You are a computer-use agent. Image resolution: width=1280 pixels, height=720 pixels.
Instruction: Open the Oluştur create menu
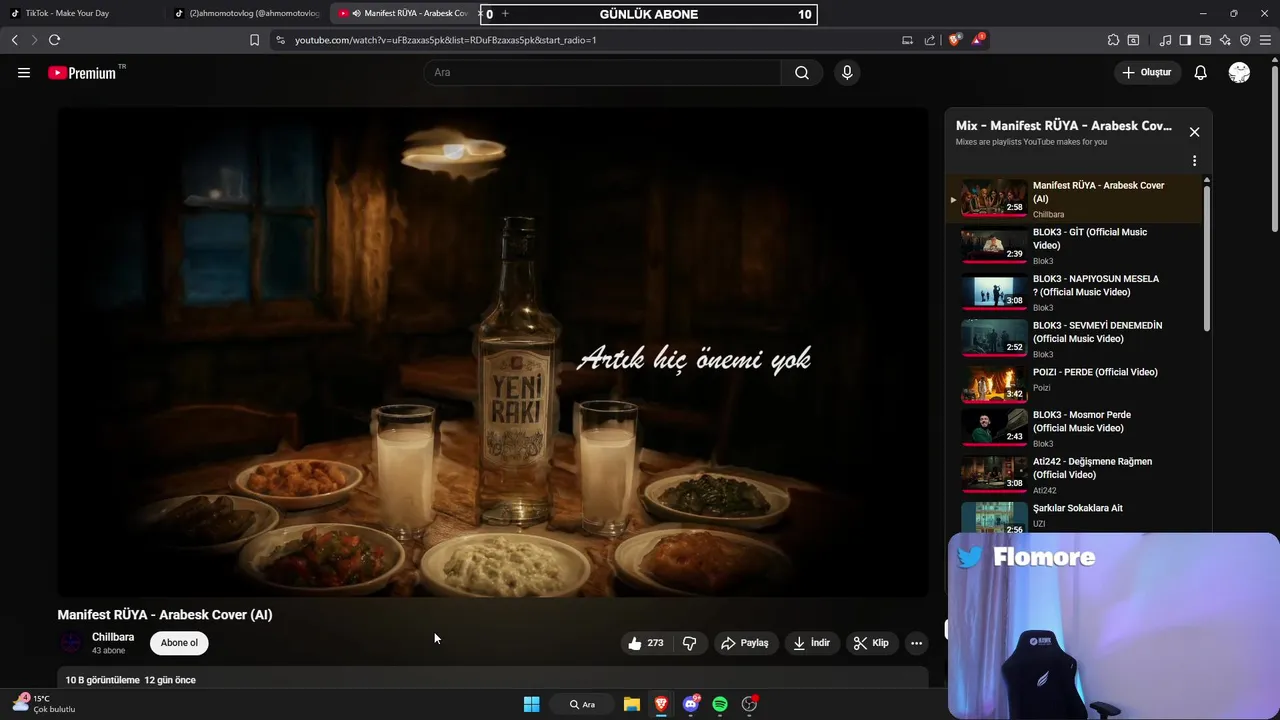point(1147,73)
